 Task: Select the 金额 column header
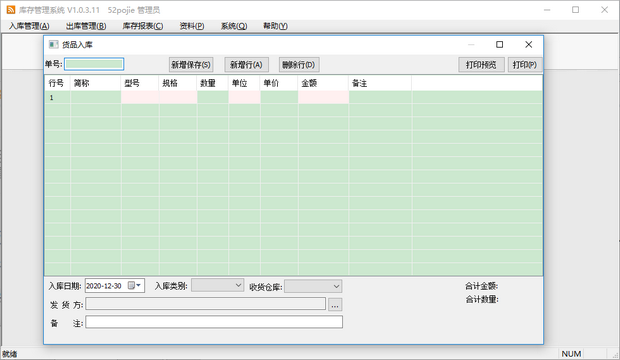323,83
